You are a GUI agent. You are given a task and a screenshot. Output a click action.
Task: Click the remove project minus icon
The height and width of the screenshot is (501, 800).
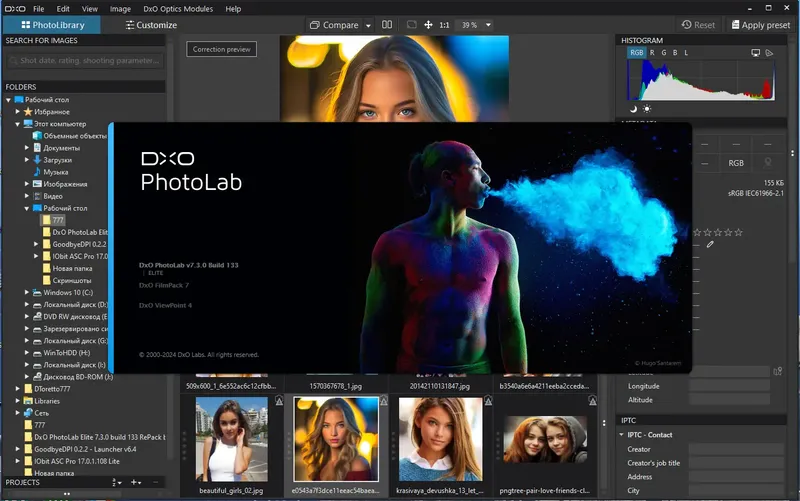pyautogui.click(x=156, y=482)
